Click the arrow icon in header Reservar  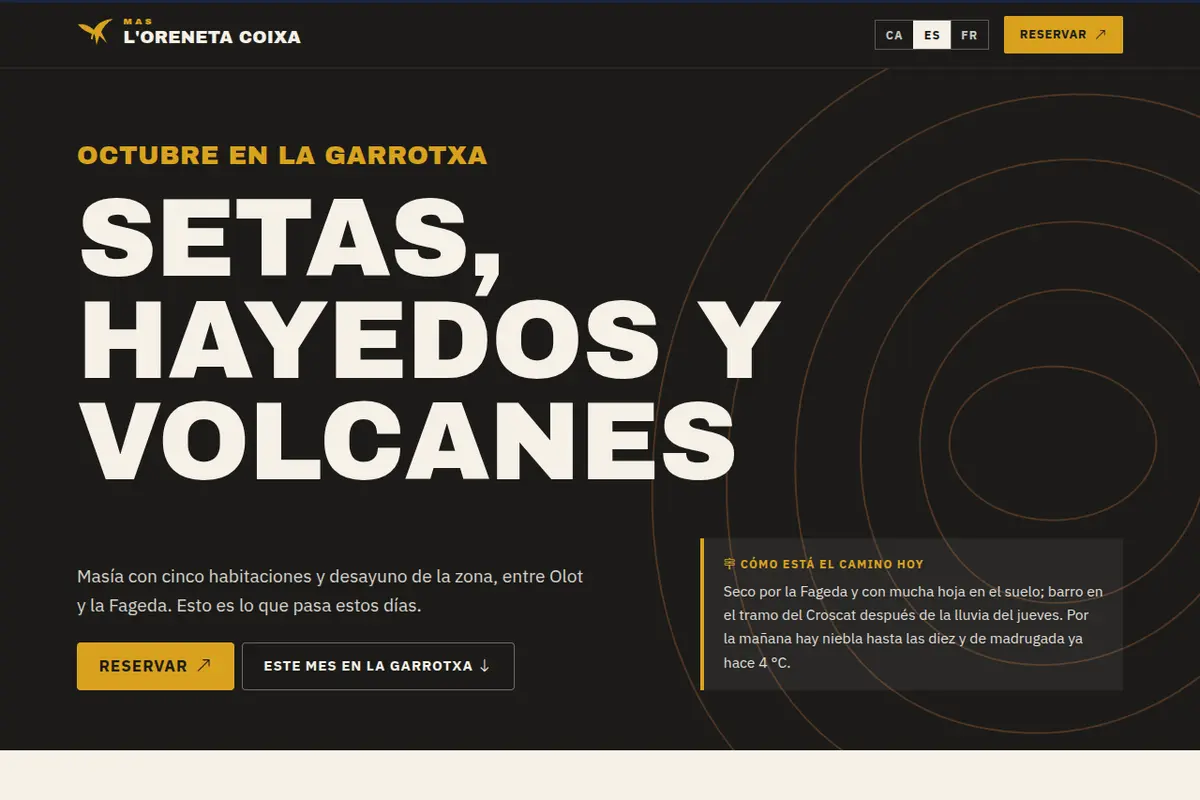tap(1101, 35)
